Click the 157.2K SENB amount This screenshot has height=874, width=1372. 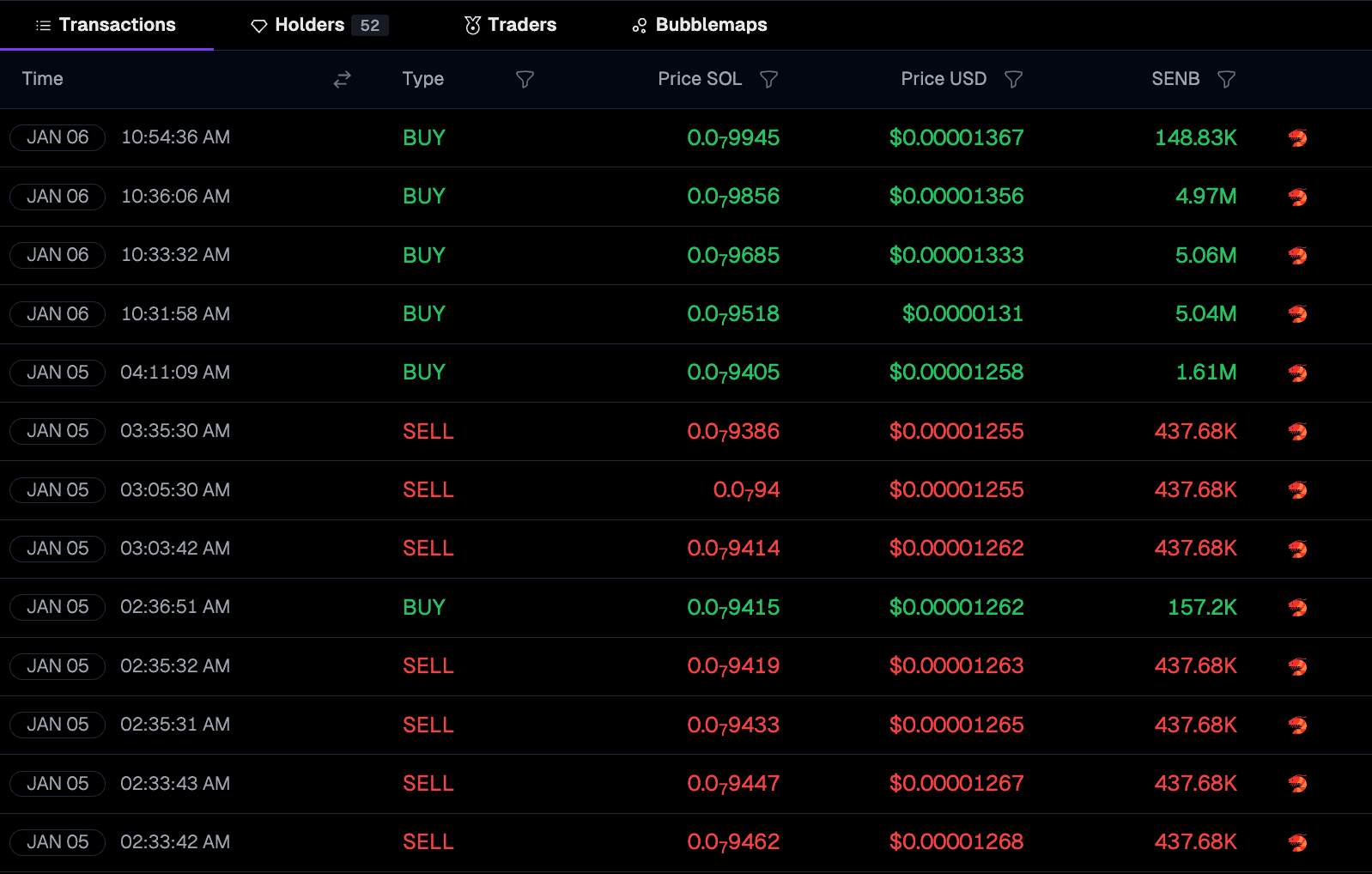point(1202,608)
